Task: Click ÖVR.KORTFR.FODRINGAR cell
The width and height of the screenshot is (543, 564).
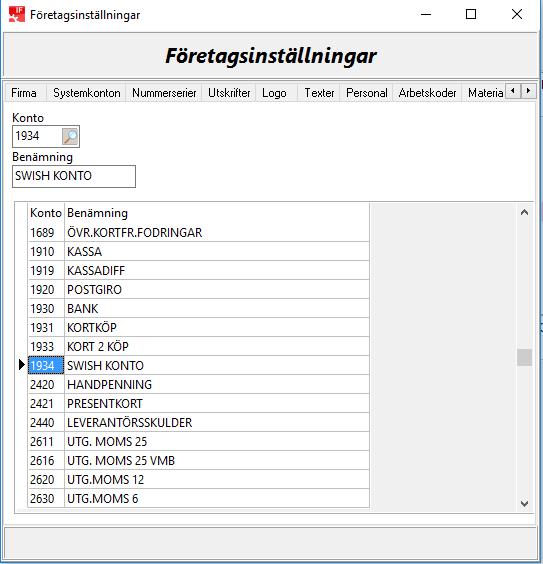Action: point(217,232)
